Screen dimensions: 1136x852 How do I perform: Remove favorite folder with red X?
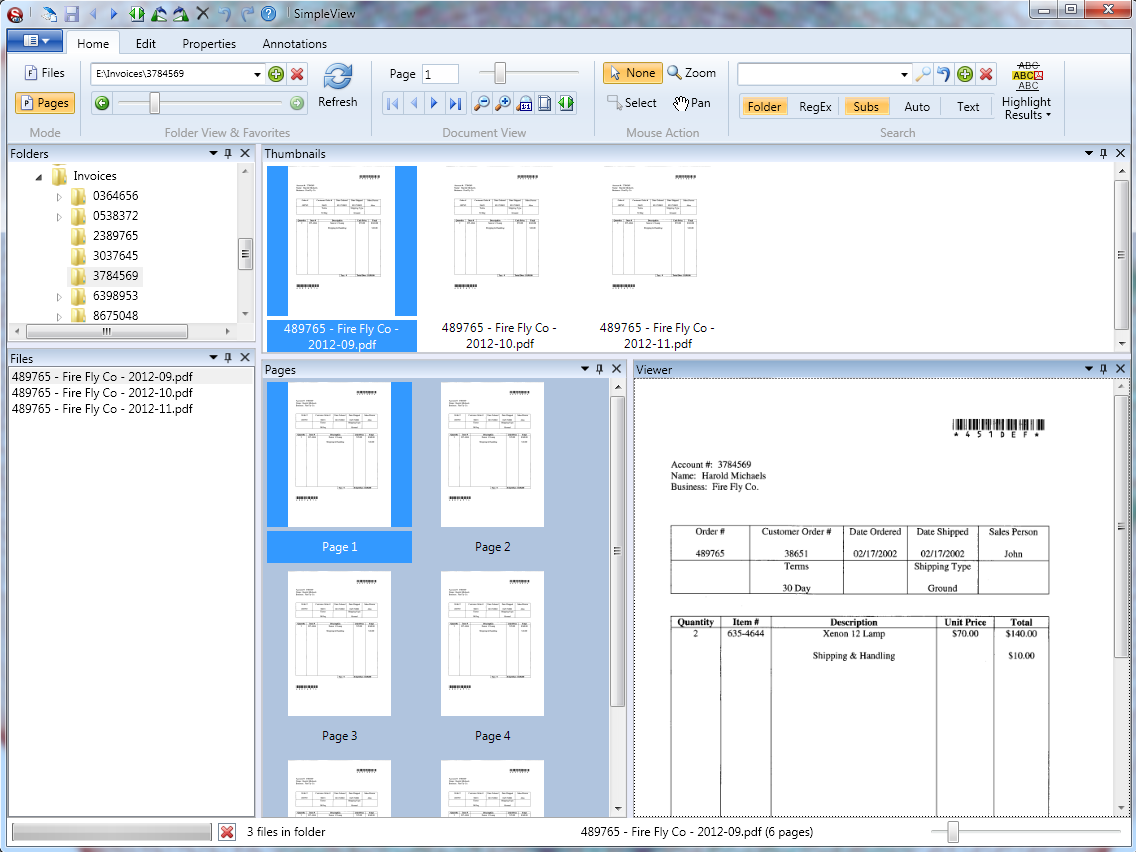(x=297, y=74)
